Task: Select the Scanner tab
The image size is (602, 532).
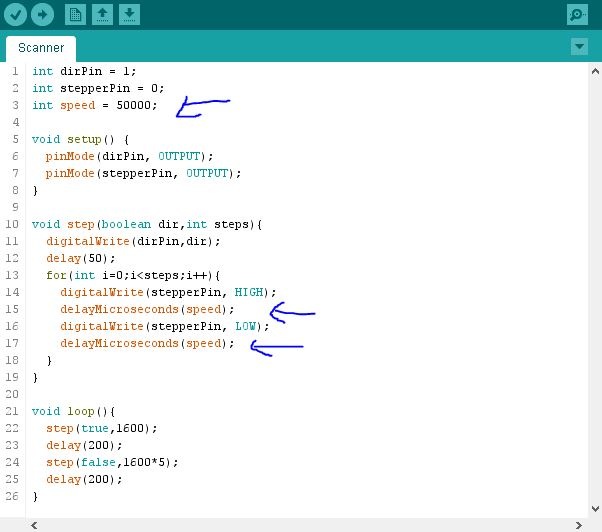Action: pyautogui.click(x=41, y=48)
